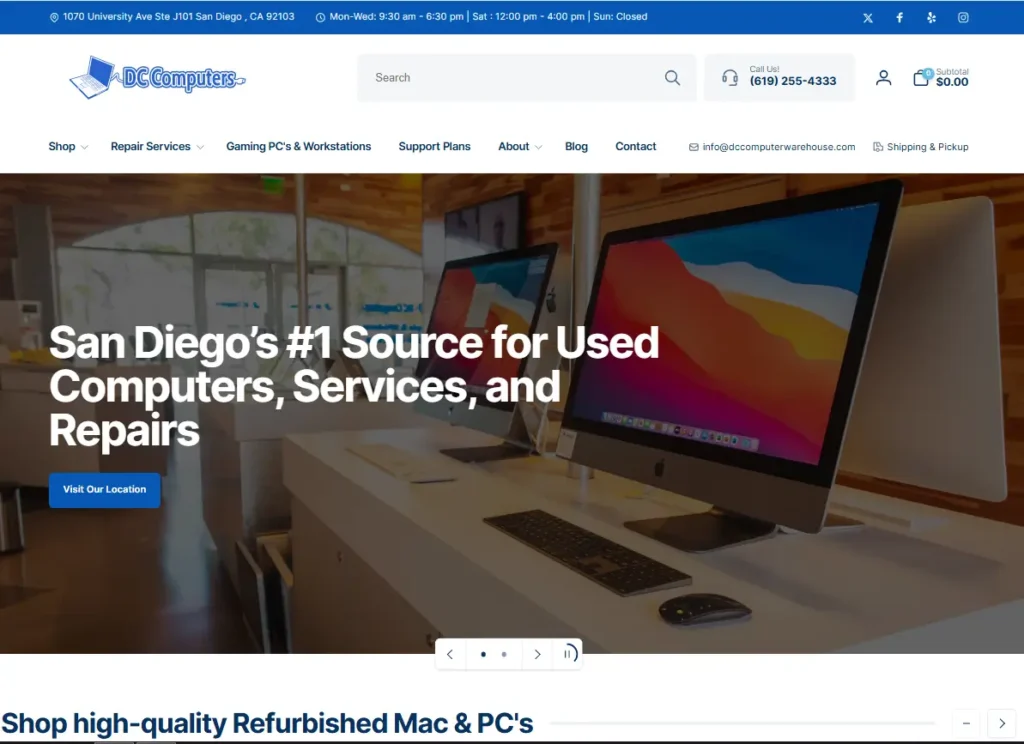Expand the About dropdown menu

(x=517, y=146)
